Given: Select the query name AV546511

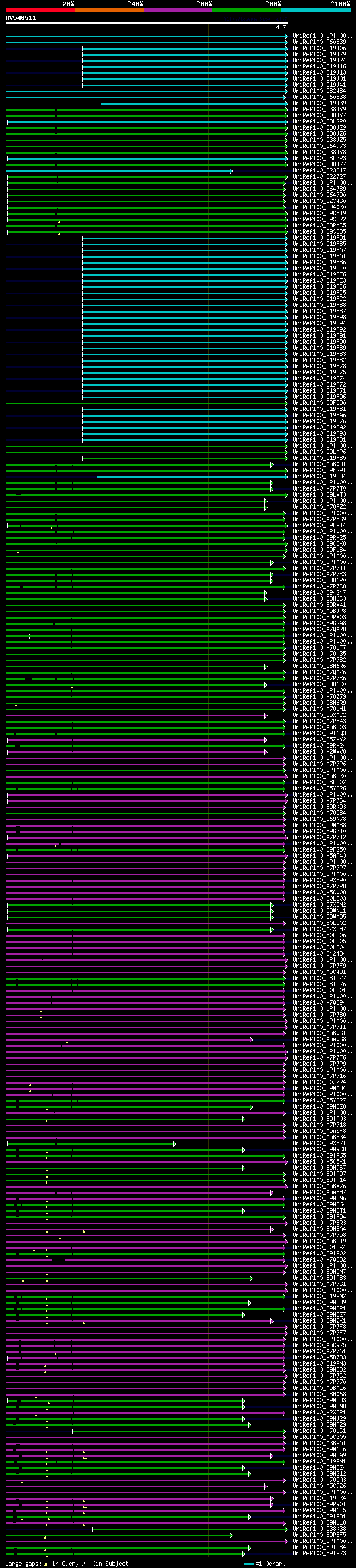Looking at the screenshot, I should click(x=21, y=18).
